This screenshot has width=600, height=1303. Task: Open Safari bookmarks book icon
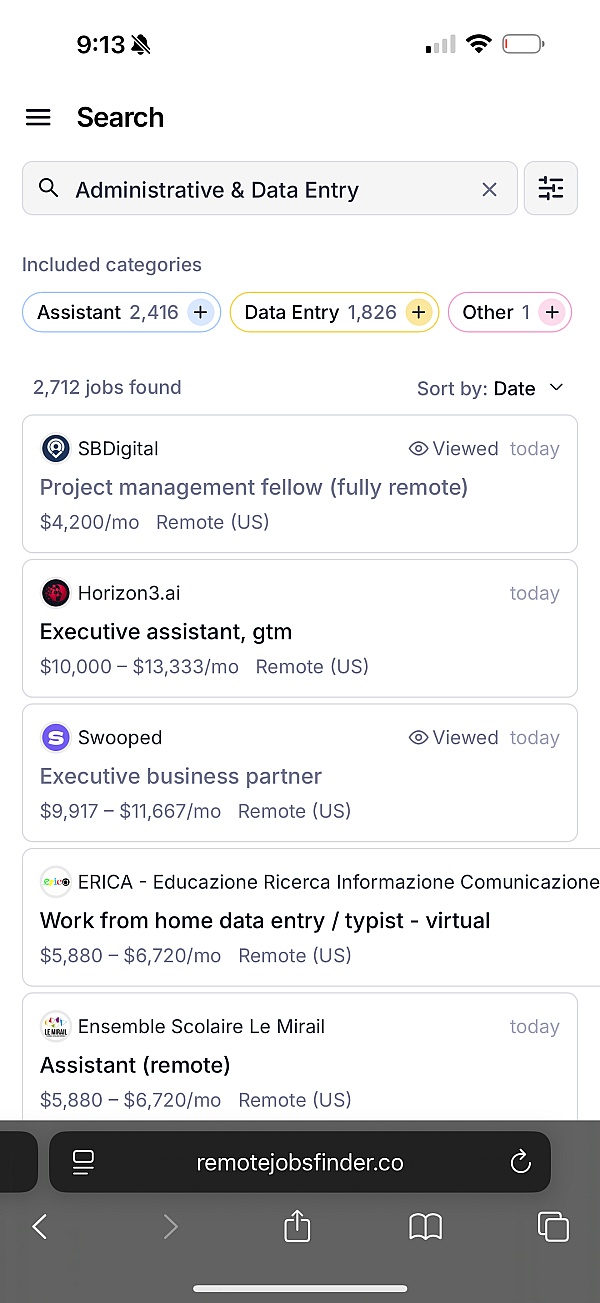(x=426, y=1227)
